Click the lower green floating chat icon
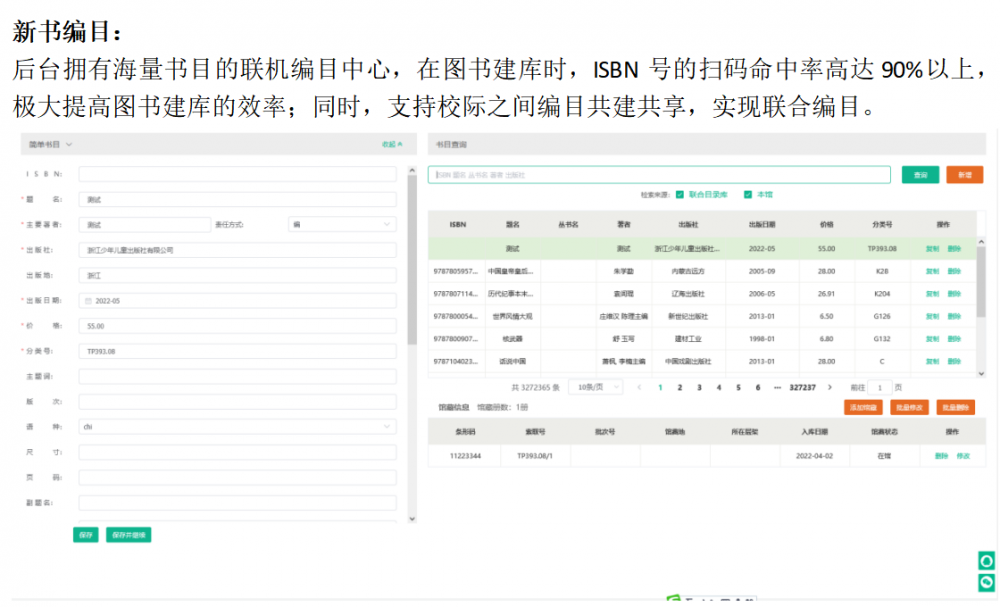This screenshot has width=1000, height=607. click(x=986, y=582)
